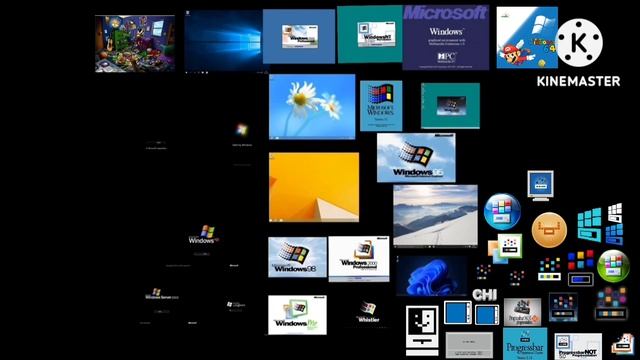Screen dimensions: 640x360
Task: Open the Whistler boot logo
Action: (x=368, y=312)
